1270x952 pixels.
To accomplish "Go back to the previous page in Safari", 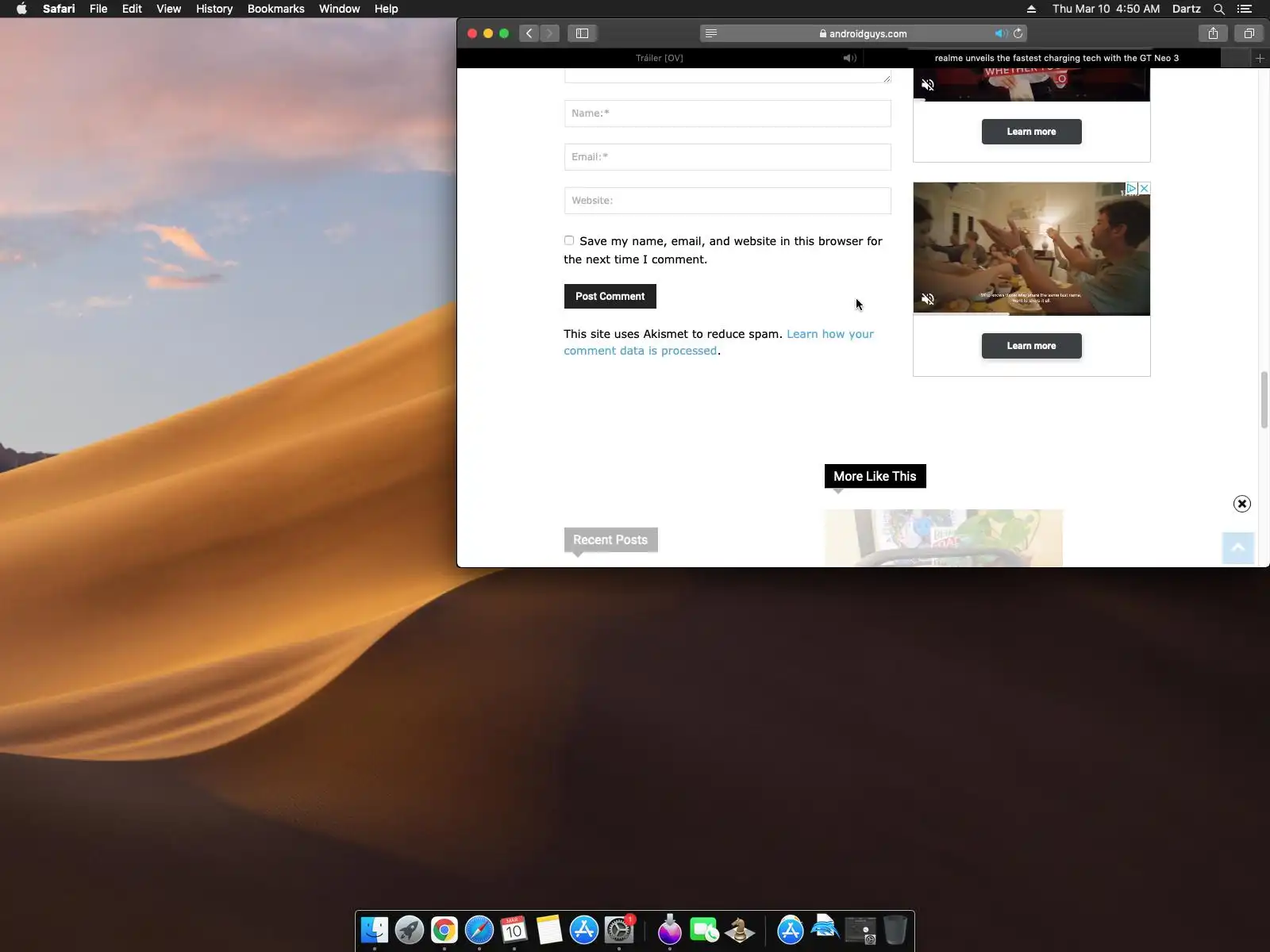I will [x=529, y=33].
